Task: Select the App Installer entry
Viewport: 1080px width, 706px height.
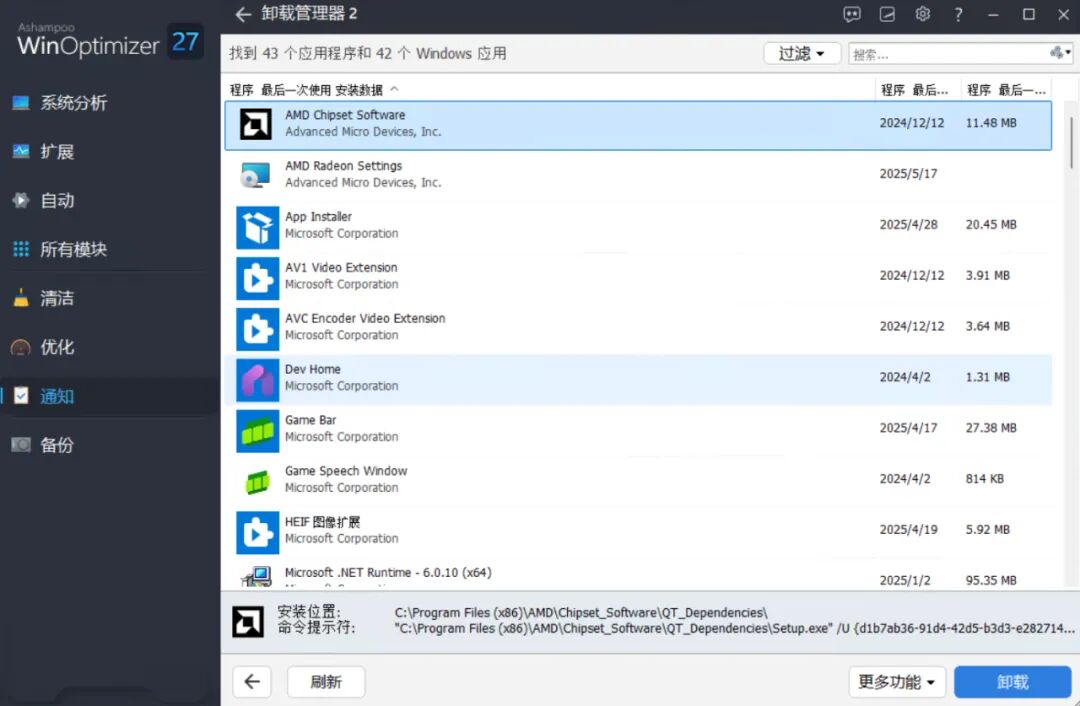Action: point(638,226)
